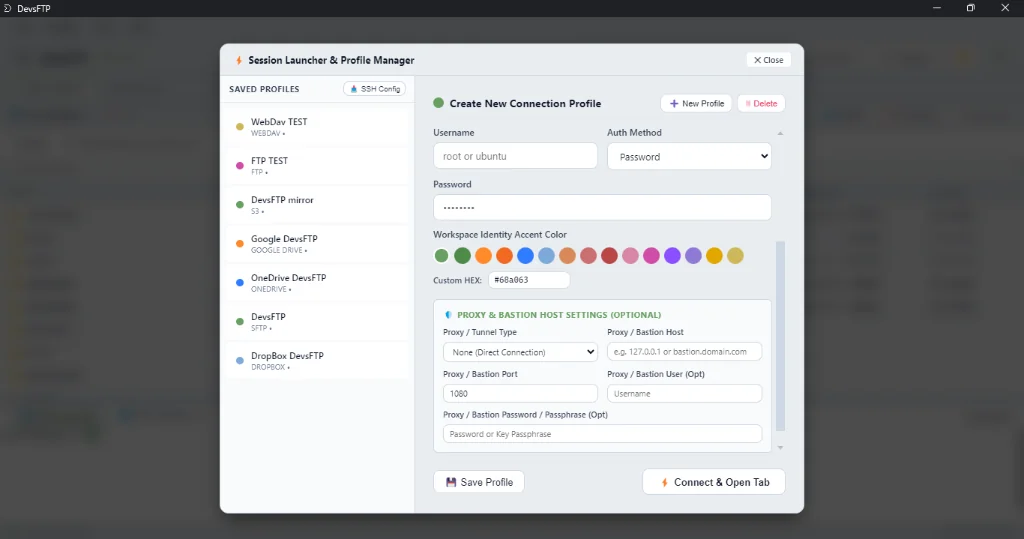
Task: Pick the light pink accent color swatch
Action: [630, 255]
